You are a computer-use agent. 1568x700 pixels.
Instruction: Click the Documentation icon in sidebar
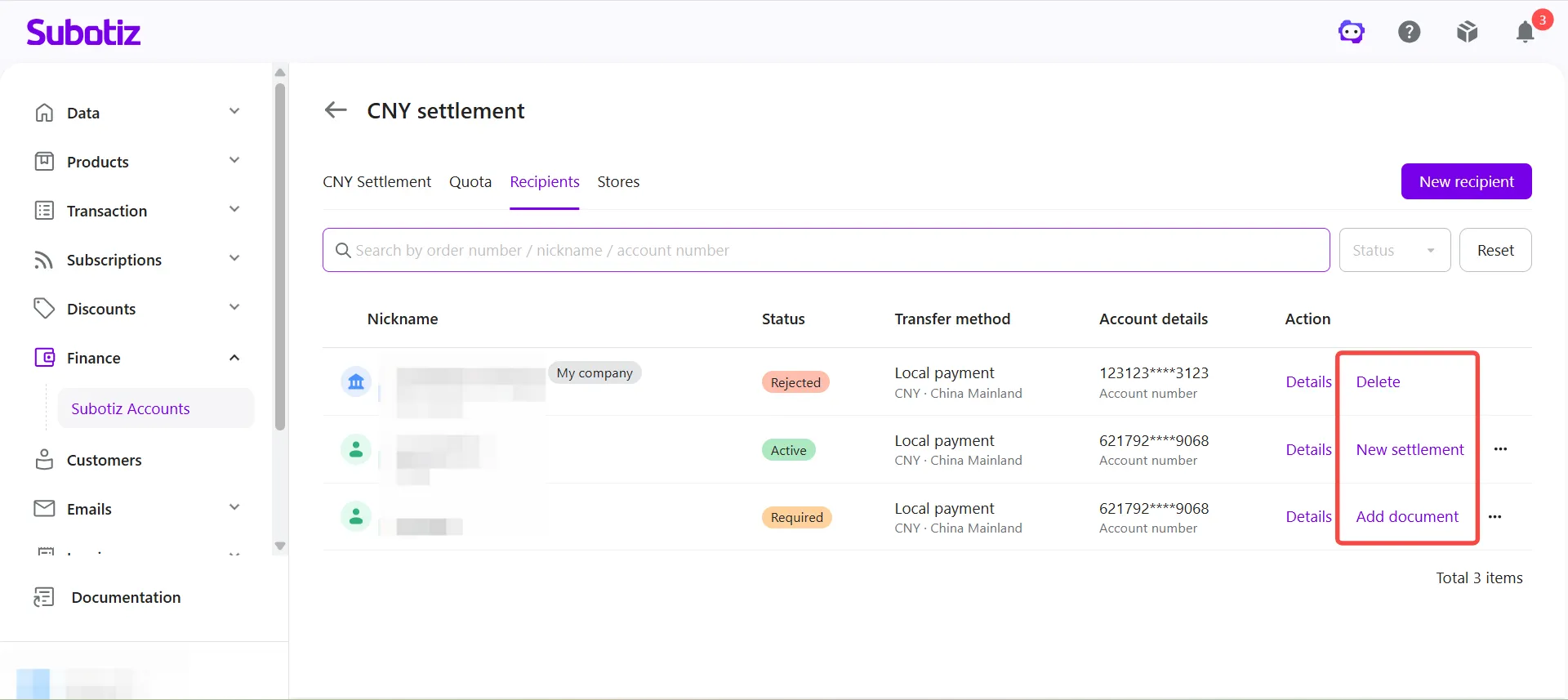44,597
